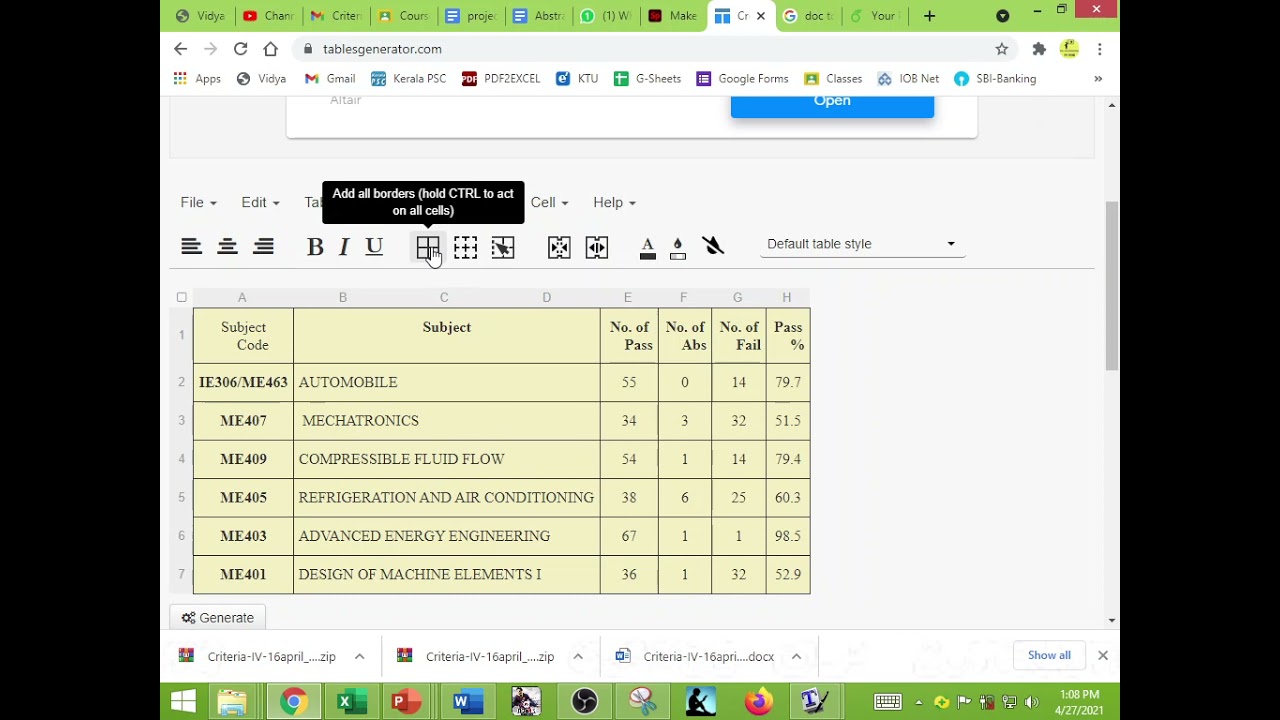Reload the page

pos(240,49)
